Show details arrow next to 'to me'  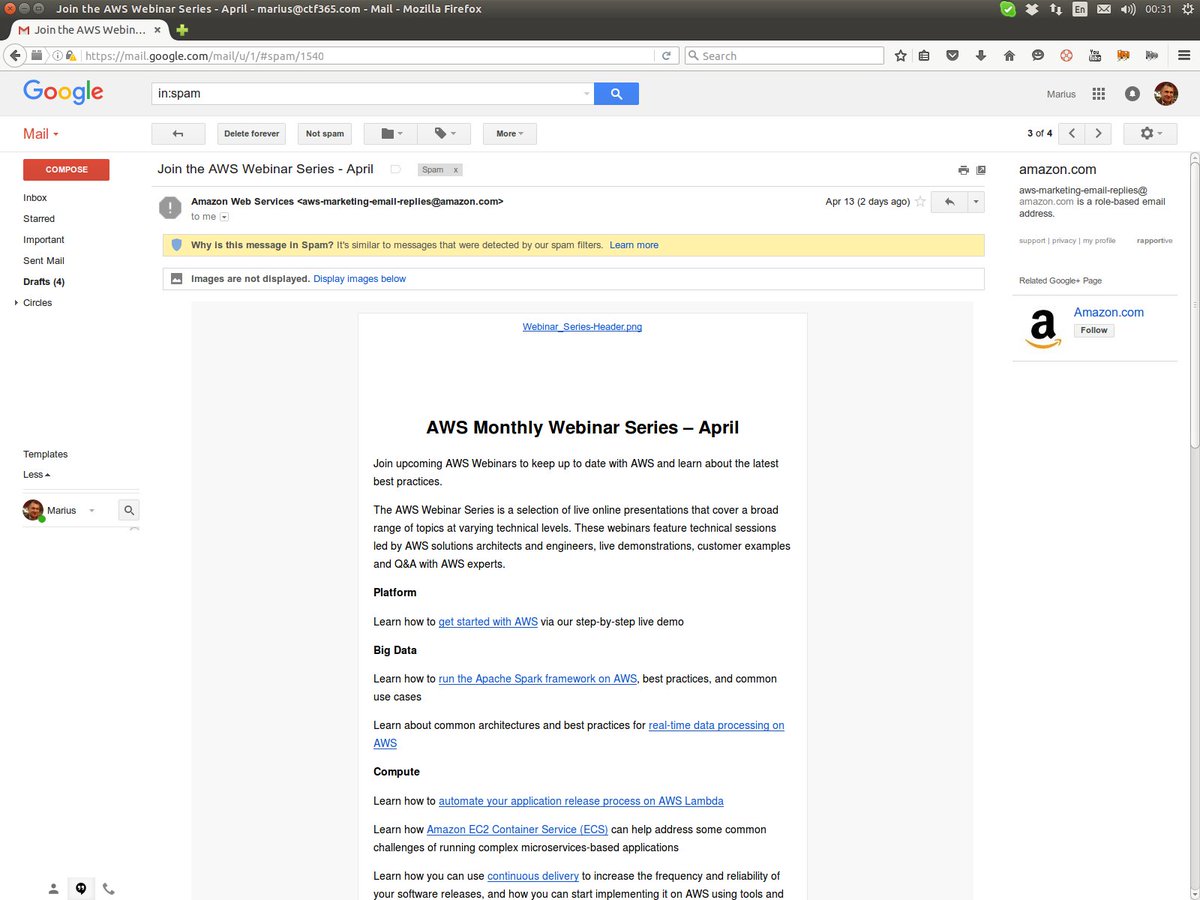coord(224,217)
